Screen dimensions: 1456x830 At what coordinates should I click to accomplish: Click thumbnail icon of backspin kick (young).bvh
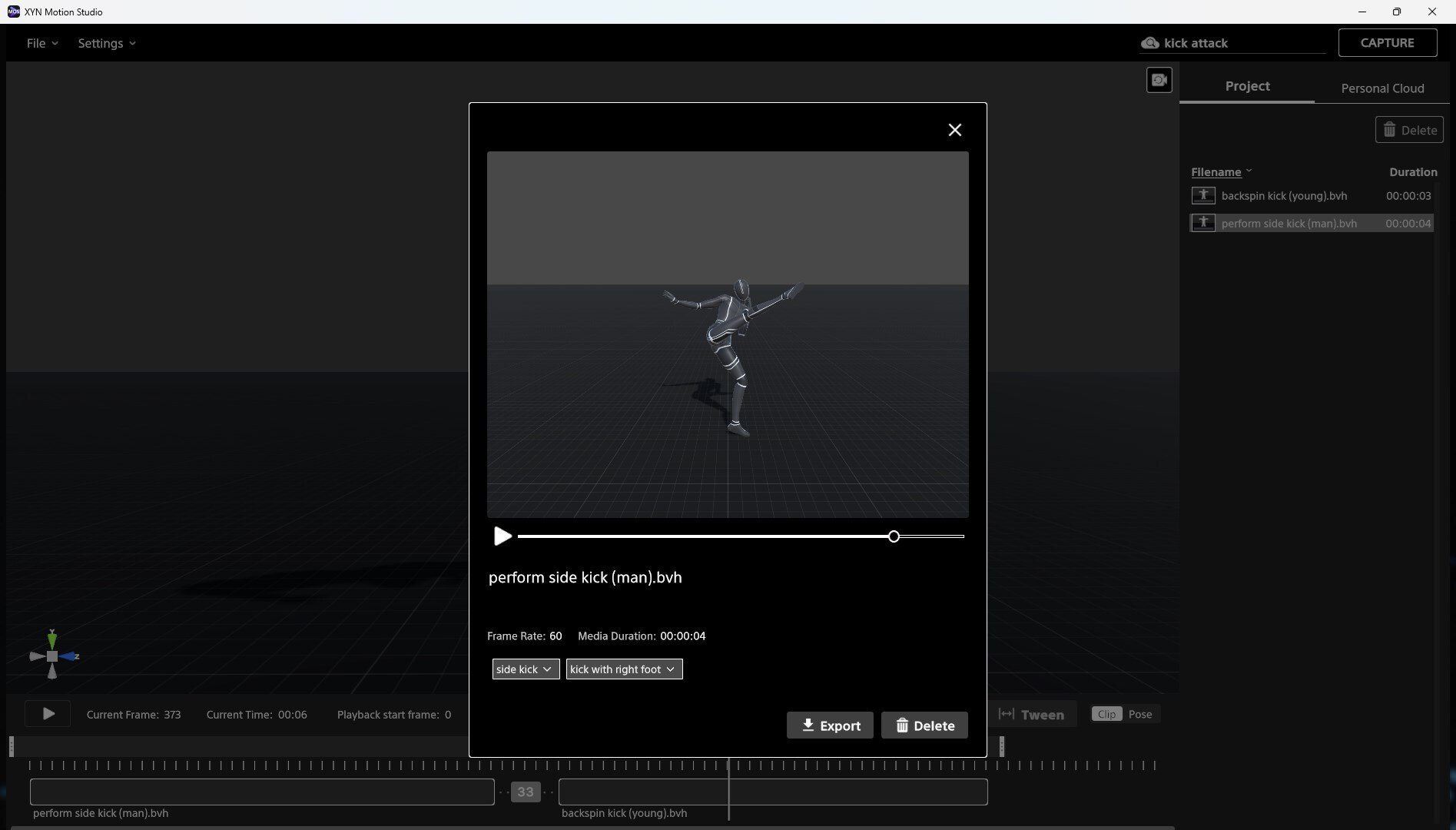1202,196
